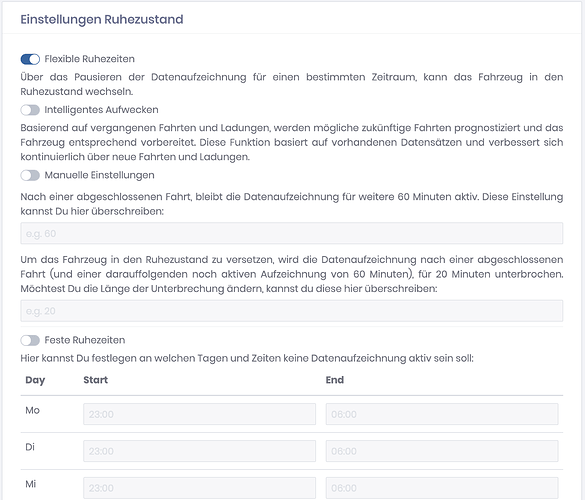Image resolution: width=585 pixels, height=500 pixels.
Task: Click the 'Flexible Ruhezeiten' label
Action: tap(90, 59)
